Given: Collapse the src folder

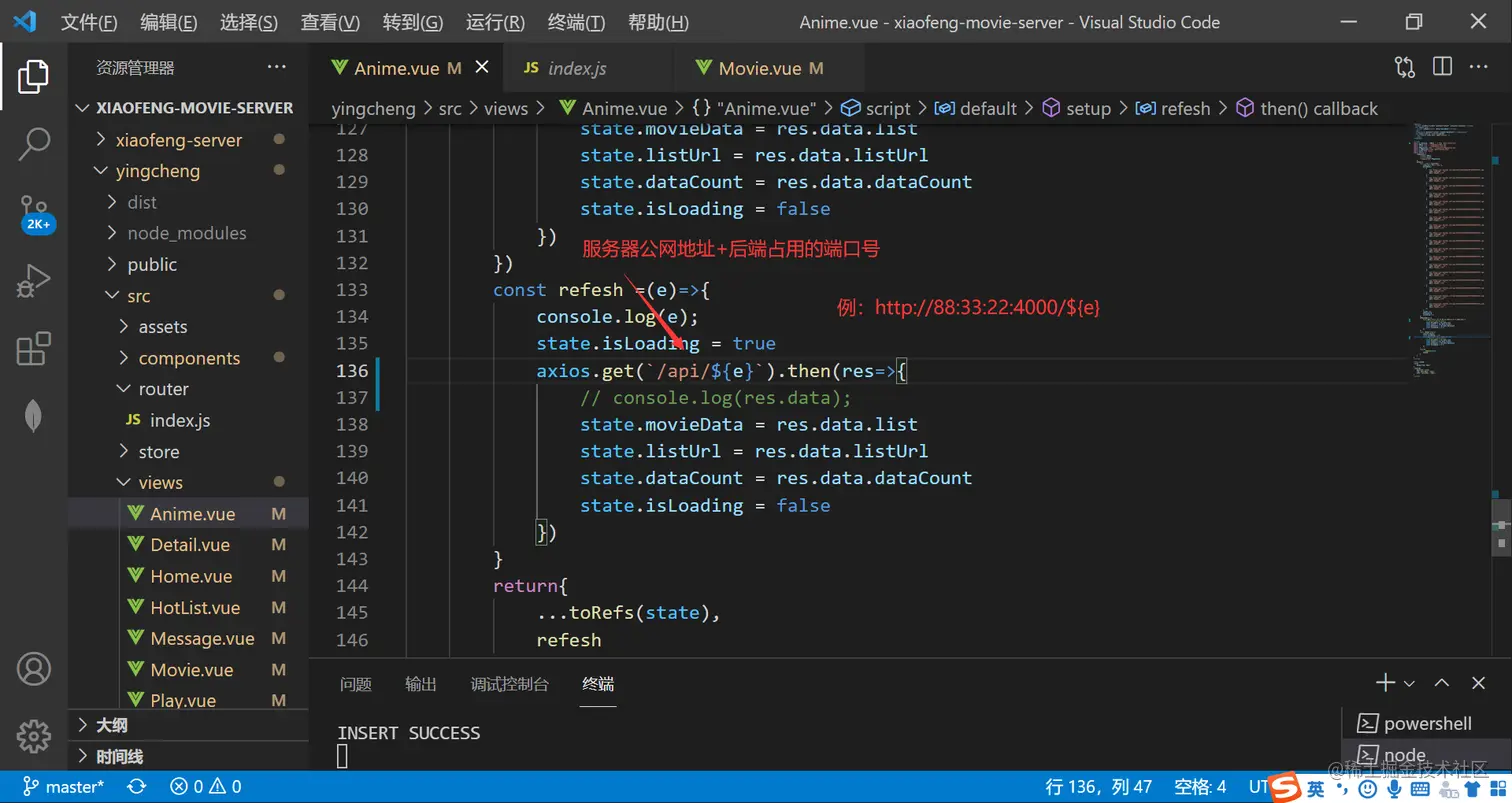Looking at the screenshot, I should pos(188,296).
